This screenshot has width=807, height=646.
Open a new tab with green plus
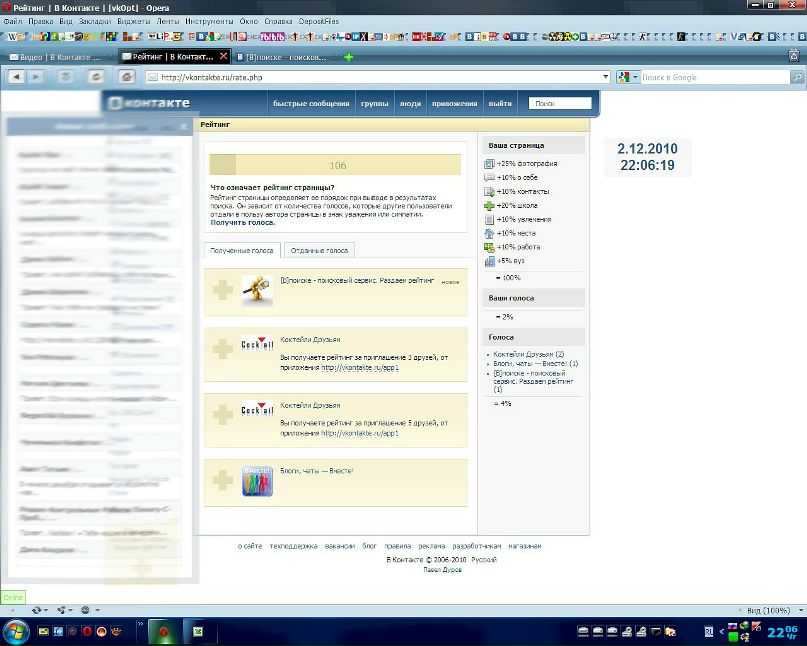click(349, 57)
